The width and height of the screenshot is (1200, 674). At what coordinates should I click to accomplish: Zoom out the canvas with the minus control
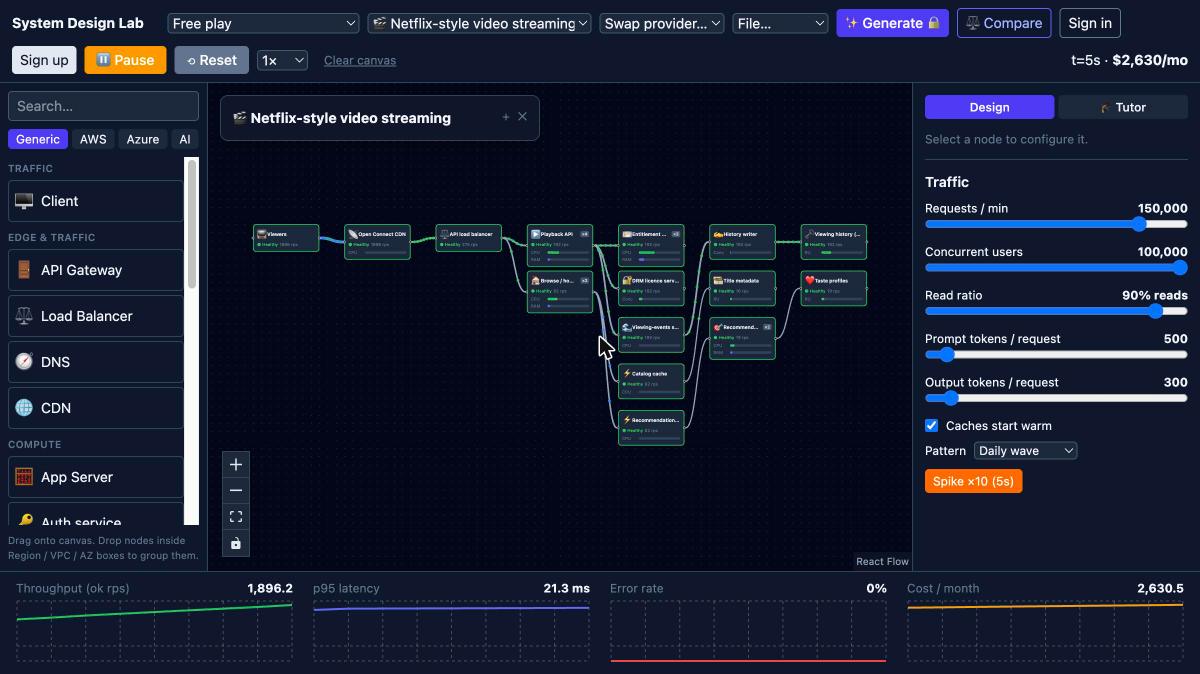[236, 490]
